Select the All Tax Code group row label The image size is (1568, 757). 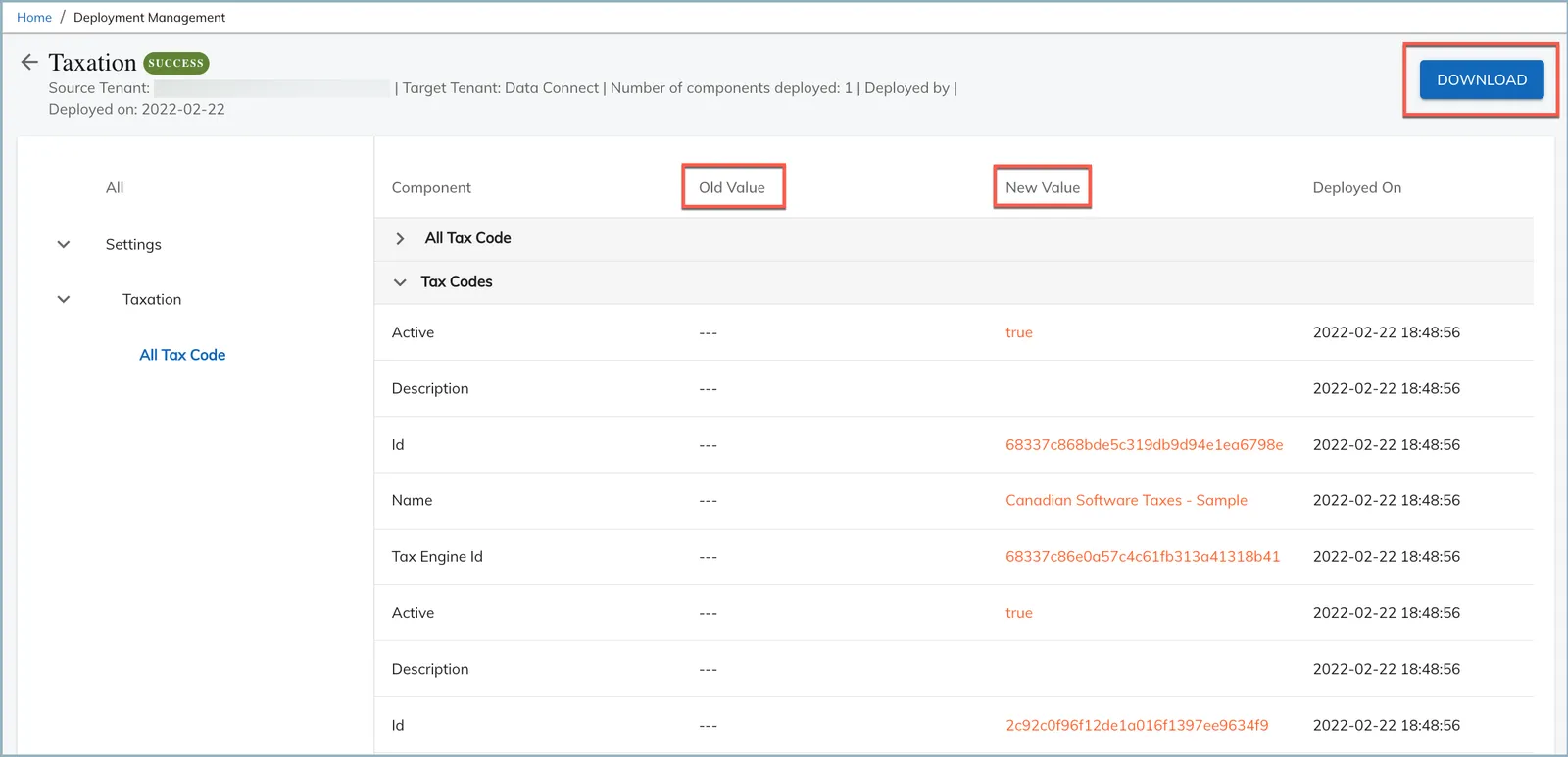pyautogui.click(x=467, y=238)
